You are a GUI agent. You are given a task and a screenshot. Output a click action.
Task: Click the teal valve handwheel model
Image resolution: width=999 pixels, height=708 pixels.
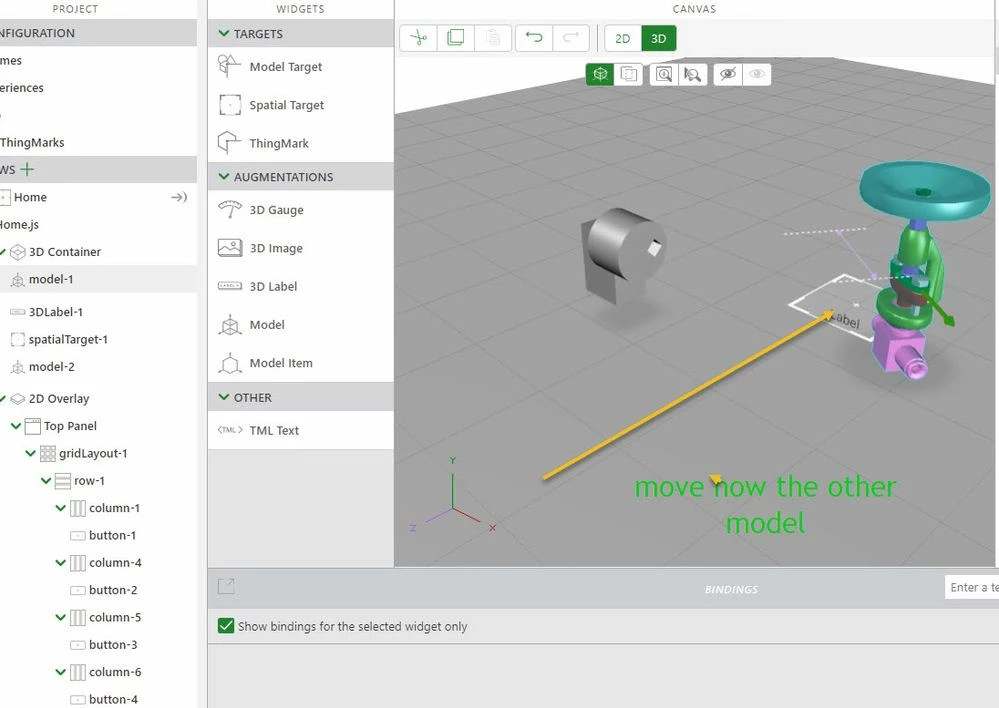[x=924, y=190]
